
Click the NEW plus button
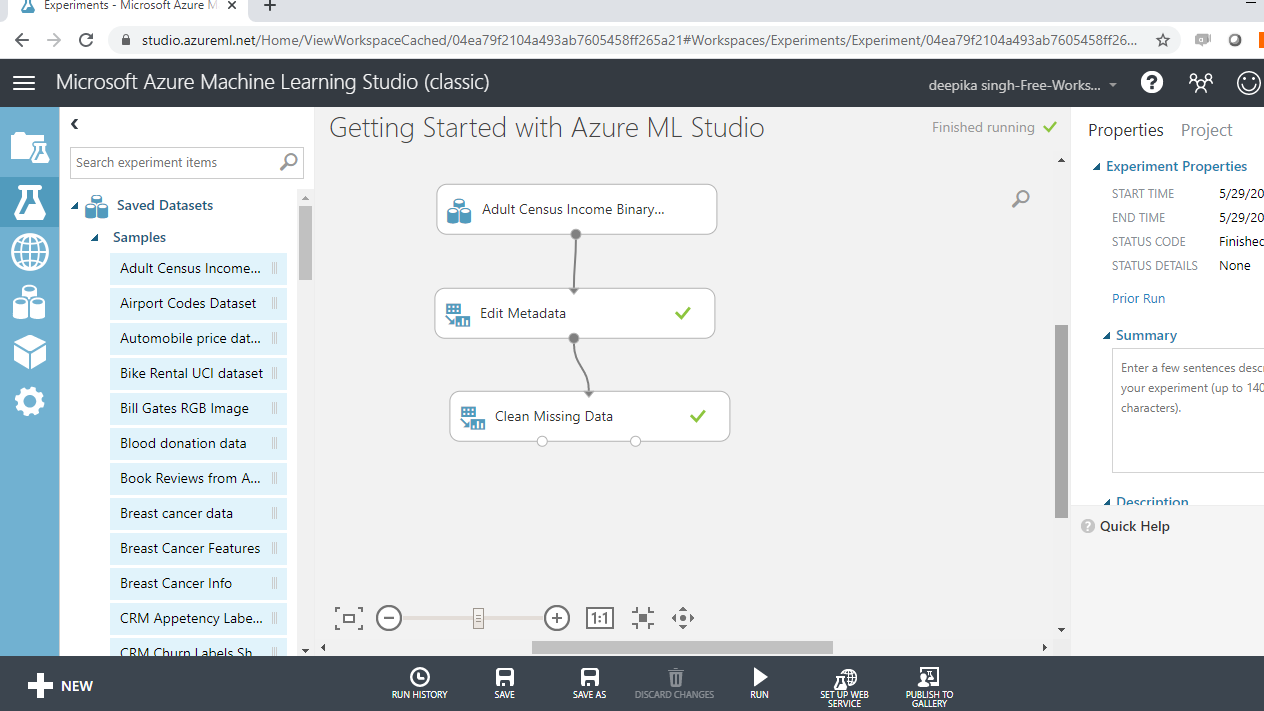pyautogui.click(x=60, y=686)
